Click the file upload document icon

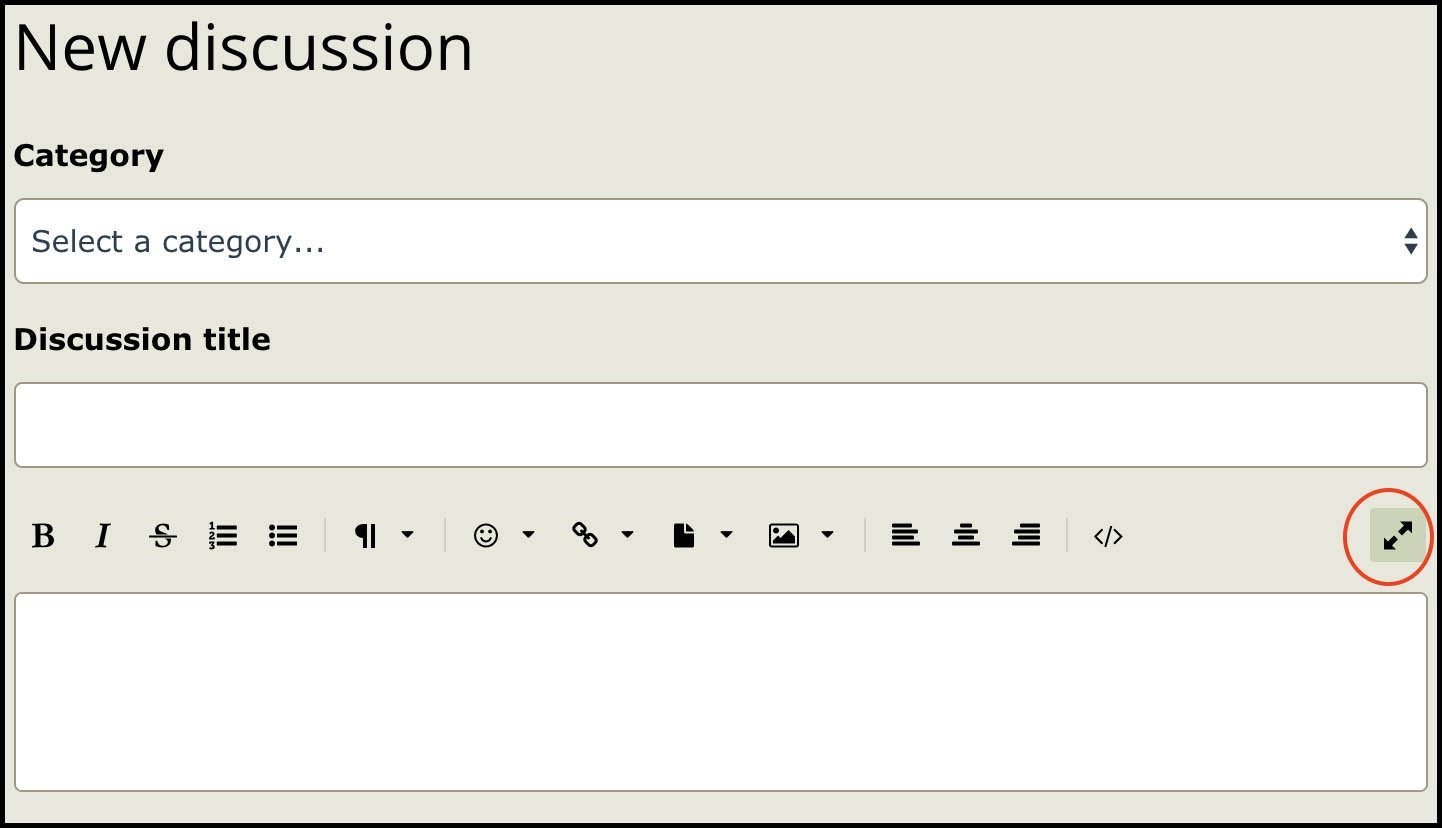(684, 536)
